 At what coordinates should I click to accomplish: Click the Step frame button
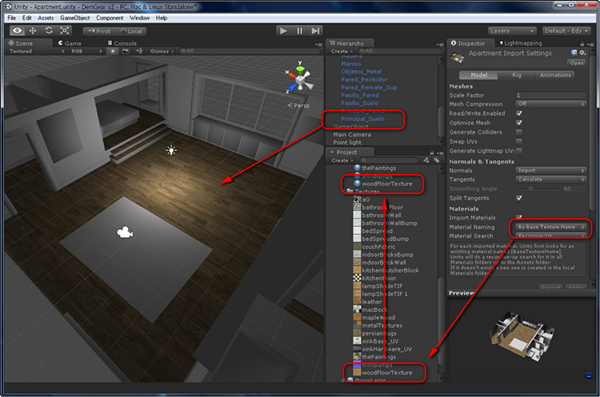coord(315,31)
